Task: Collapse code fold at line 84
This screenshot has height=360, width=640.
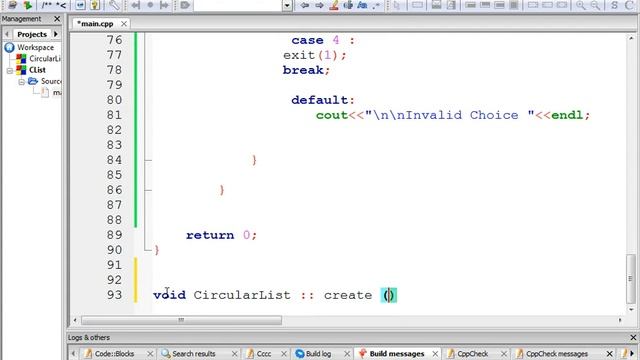Action: 148,160
